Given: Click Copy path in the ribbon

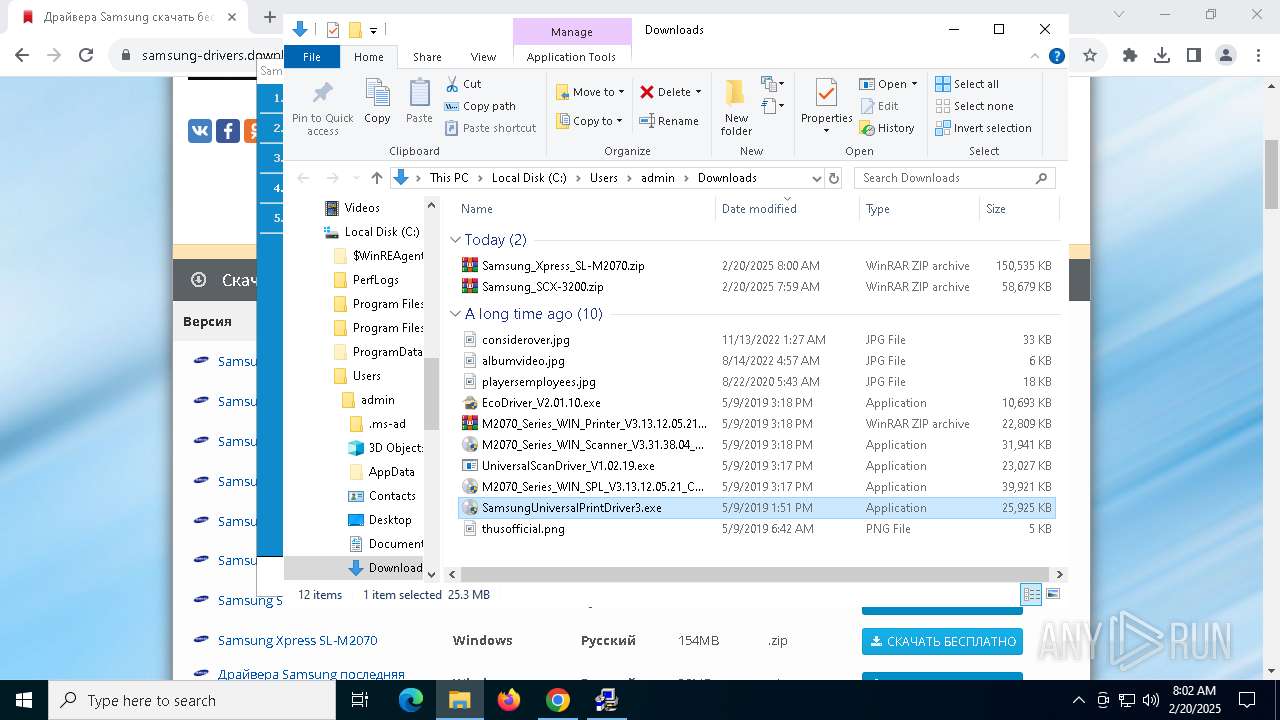Looking at the screenshot, I should click(x=480, y=106).
